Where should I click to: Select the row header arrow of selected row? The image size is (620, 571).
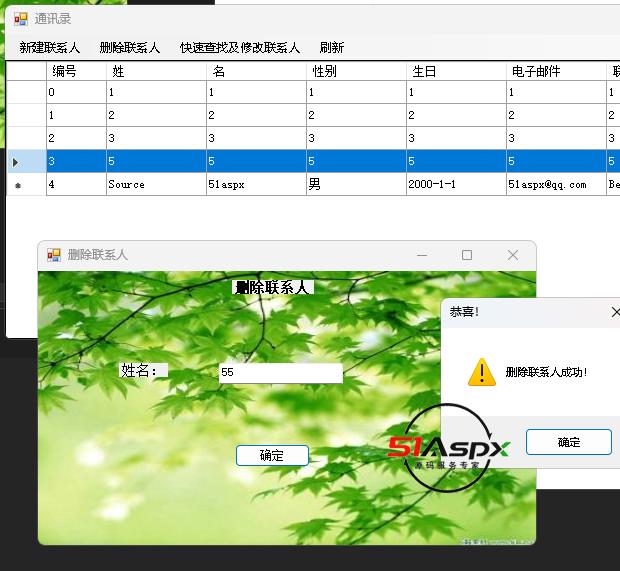(26, 161)
